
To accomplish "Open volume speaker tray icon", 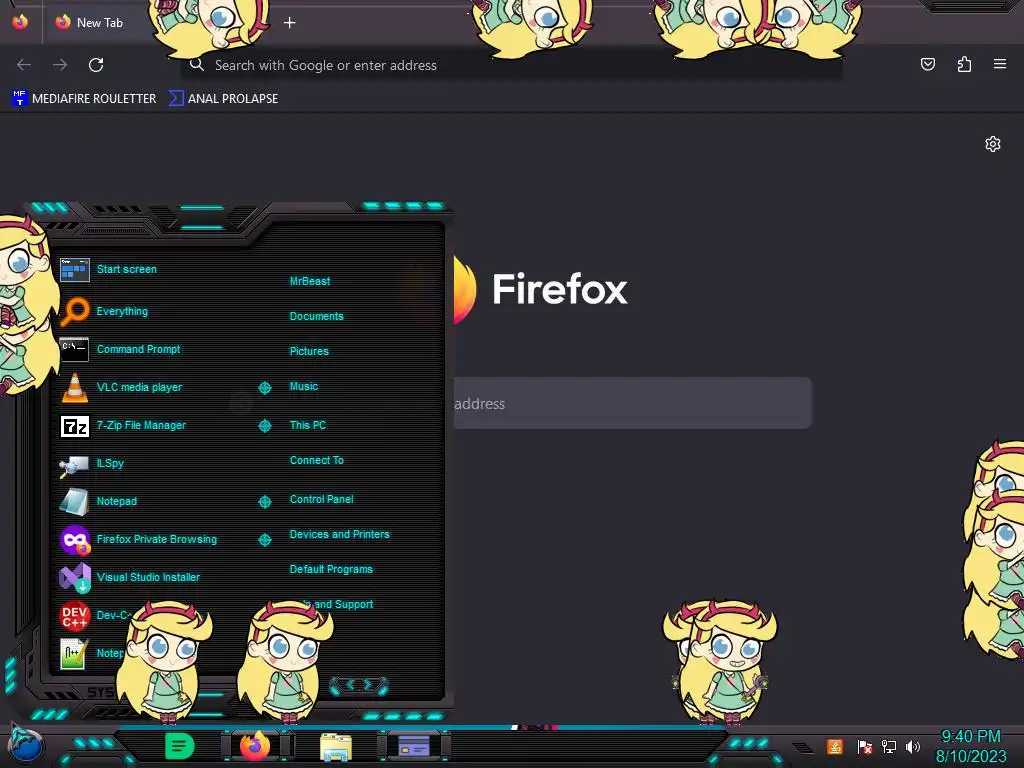I will [x=912, y=746].
